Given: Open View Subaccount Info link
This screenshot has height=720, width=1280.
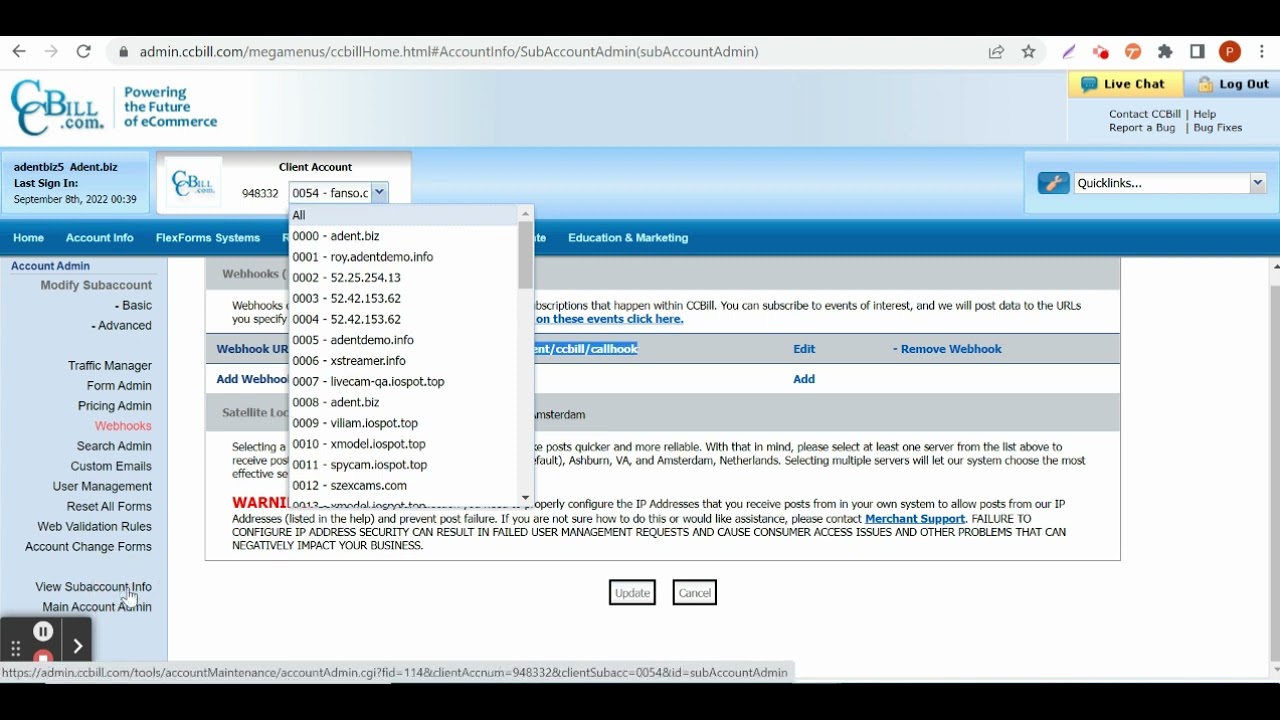Looking at the screenshot, I should click(94, 587).
